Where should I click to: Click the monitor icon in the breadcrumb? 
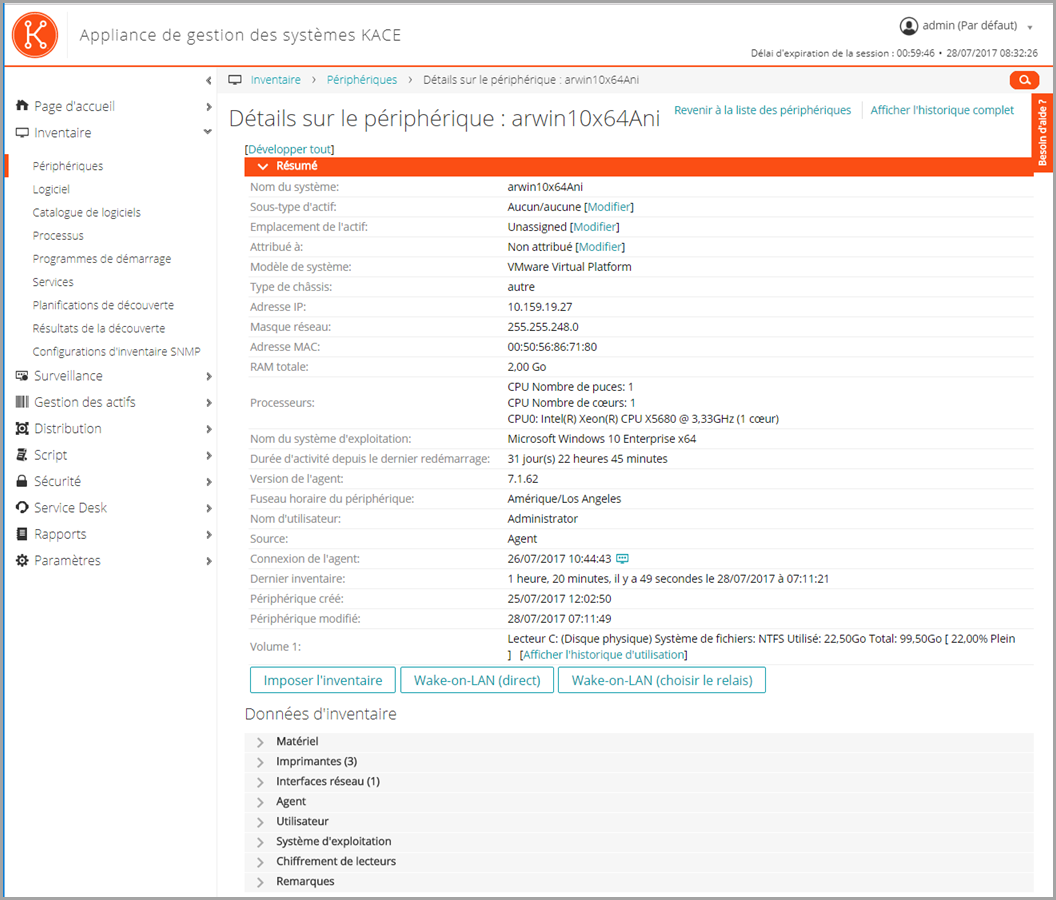click(x=234, y=79)
